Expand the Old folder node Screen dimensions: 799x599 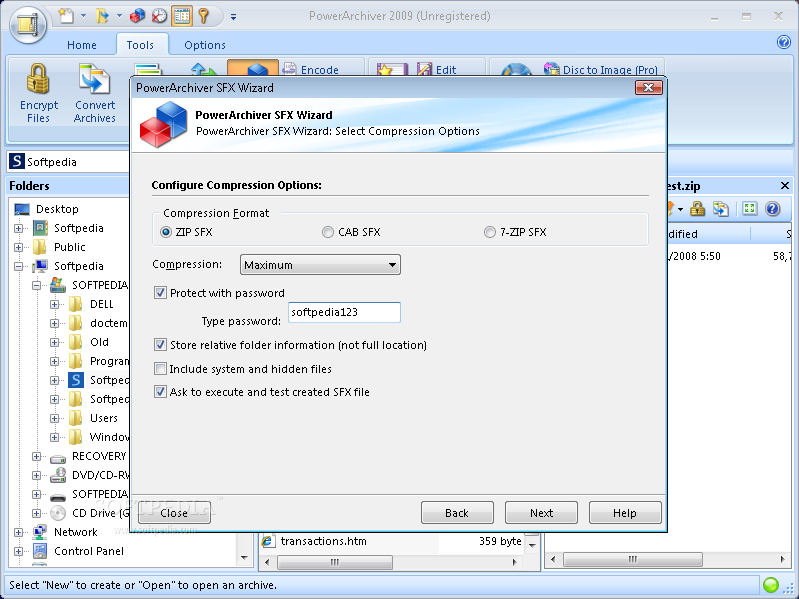[55, 342]
